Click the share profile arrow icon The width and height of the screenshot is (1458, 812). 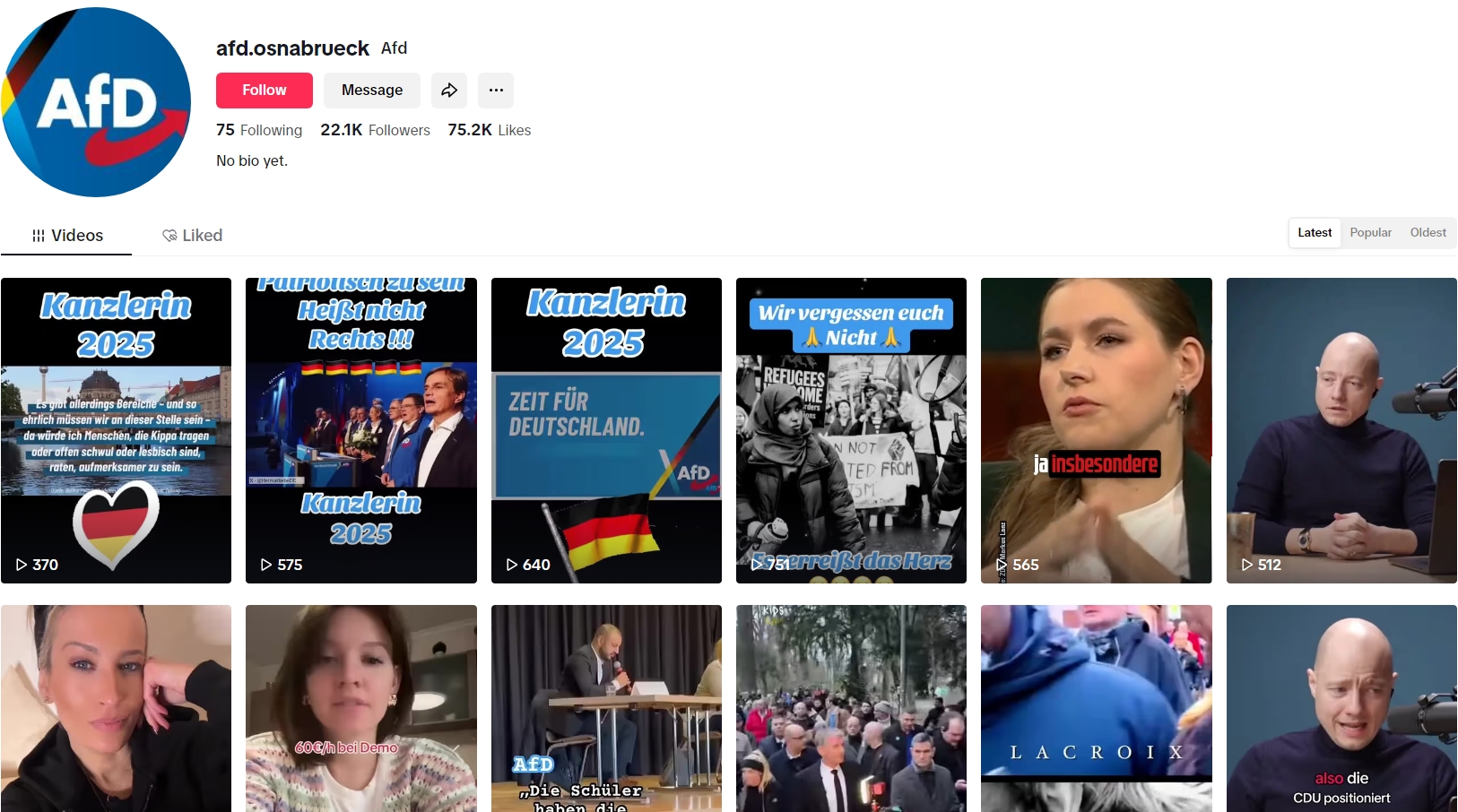449,91
